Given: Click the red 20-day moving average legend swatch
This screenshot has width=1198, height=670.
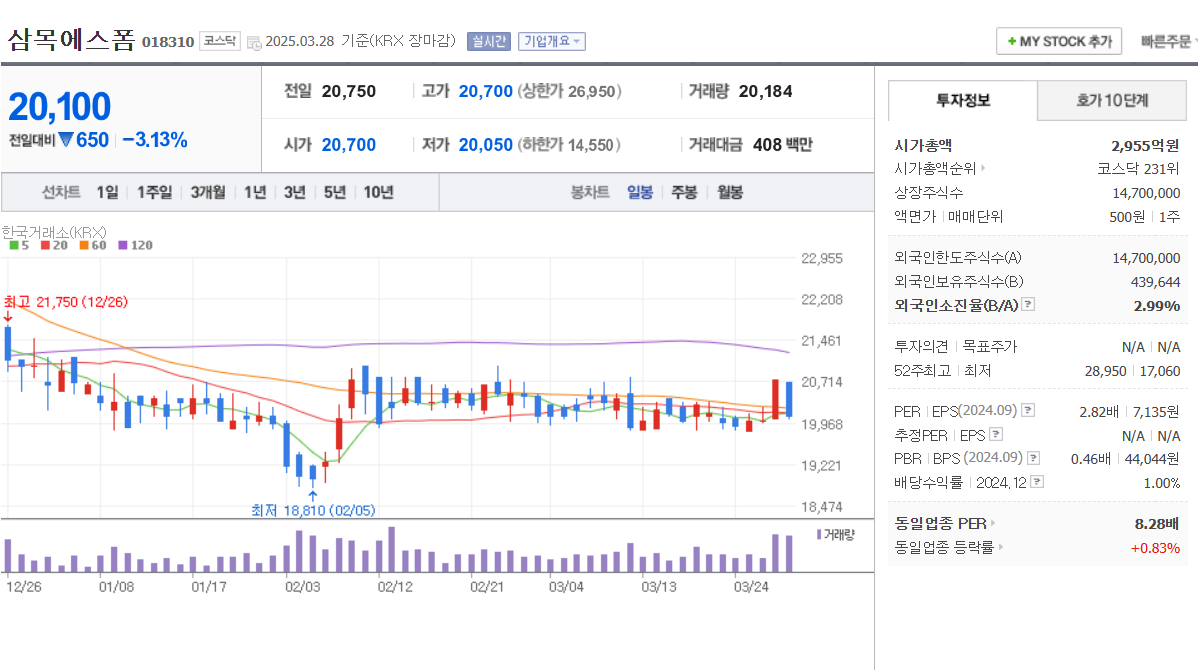Looking at the screenshot, I should (x=45, y=245).
